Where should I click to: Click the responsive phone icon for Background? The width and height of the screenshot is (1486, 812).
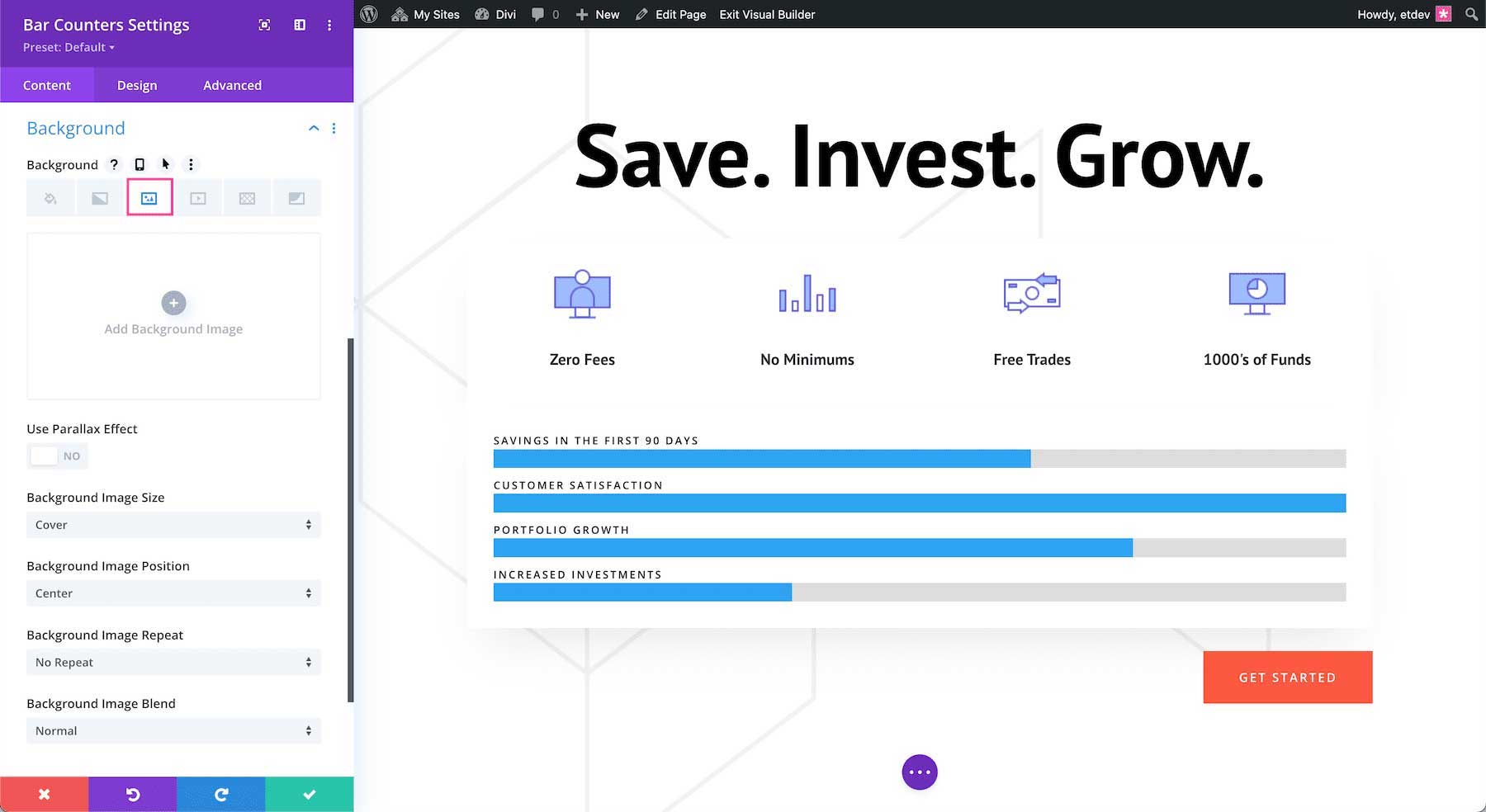140,164
